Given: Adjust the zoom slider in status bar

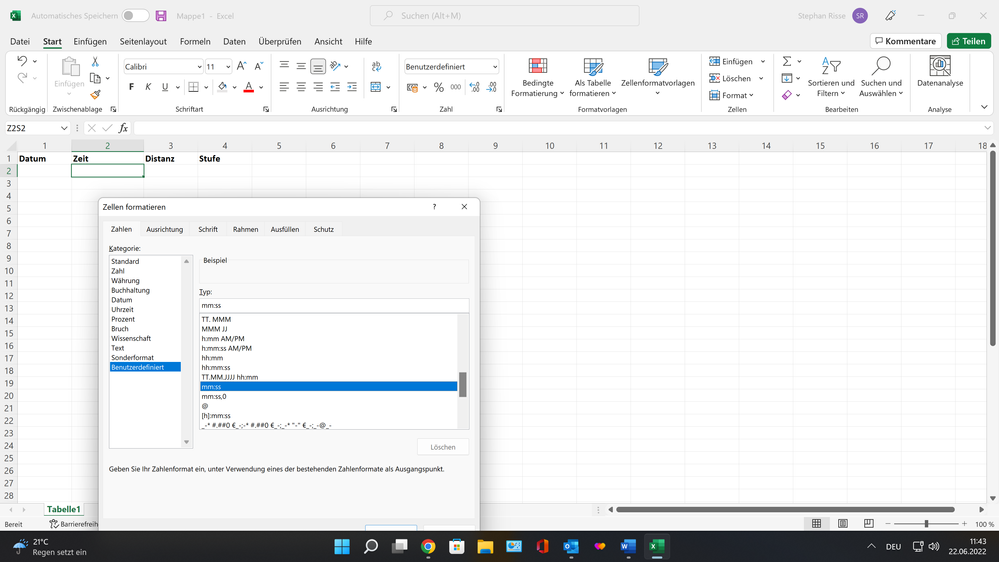Looking at the screenshot, I should point(926,524).
